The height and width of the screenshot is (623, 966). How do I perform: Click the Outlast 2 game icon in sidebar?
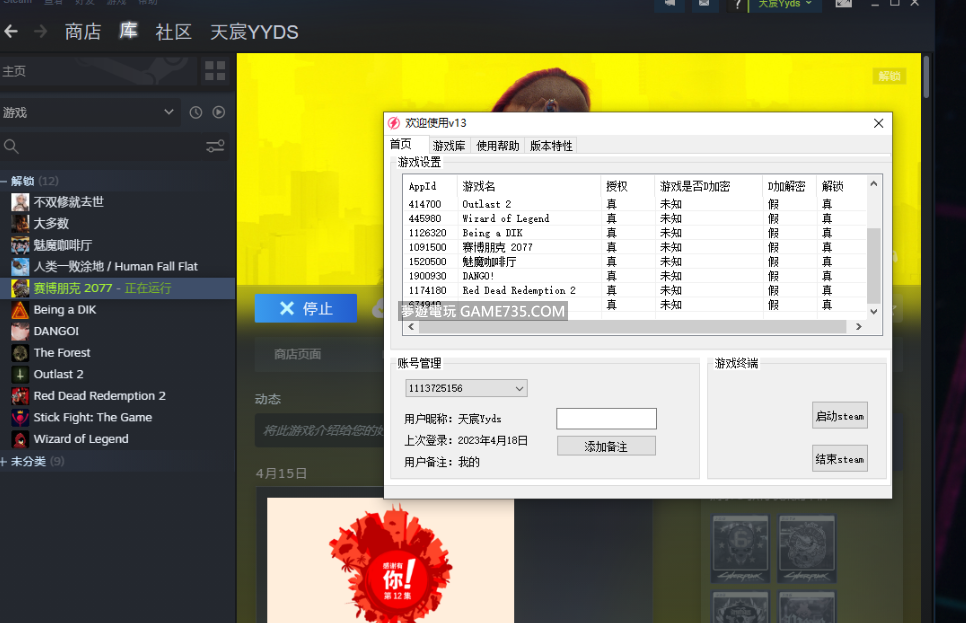point(20,375)
